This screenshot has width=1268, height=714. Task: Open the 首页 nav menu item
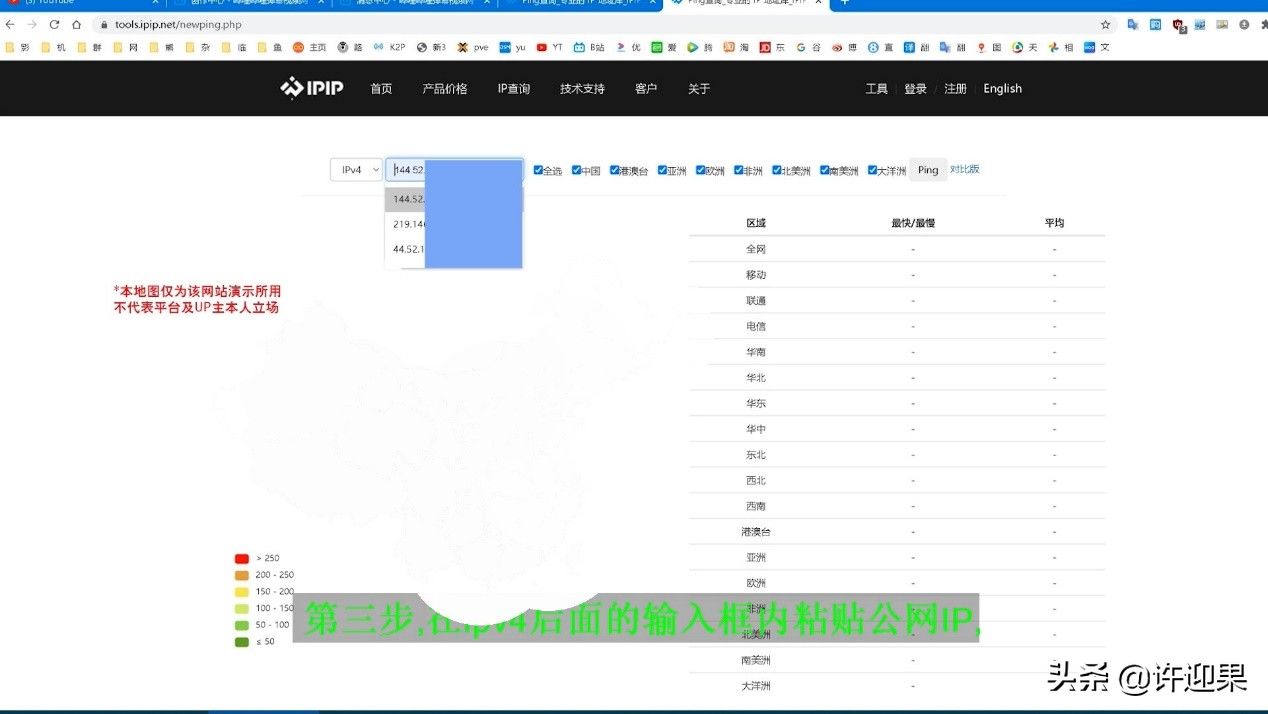[381, 89]
